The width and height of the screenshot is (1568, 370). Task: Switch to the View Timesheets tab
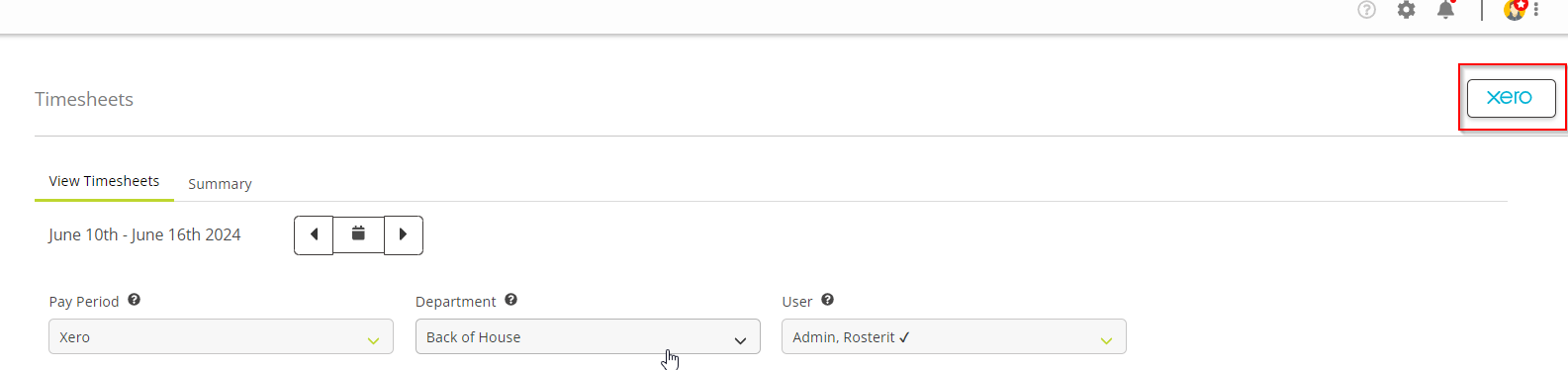(x=104, y=181)
